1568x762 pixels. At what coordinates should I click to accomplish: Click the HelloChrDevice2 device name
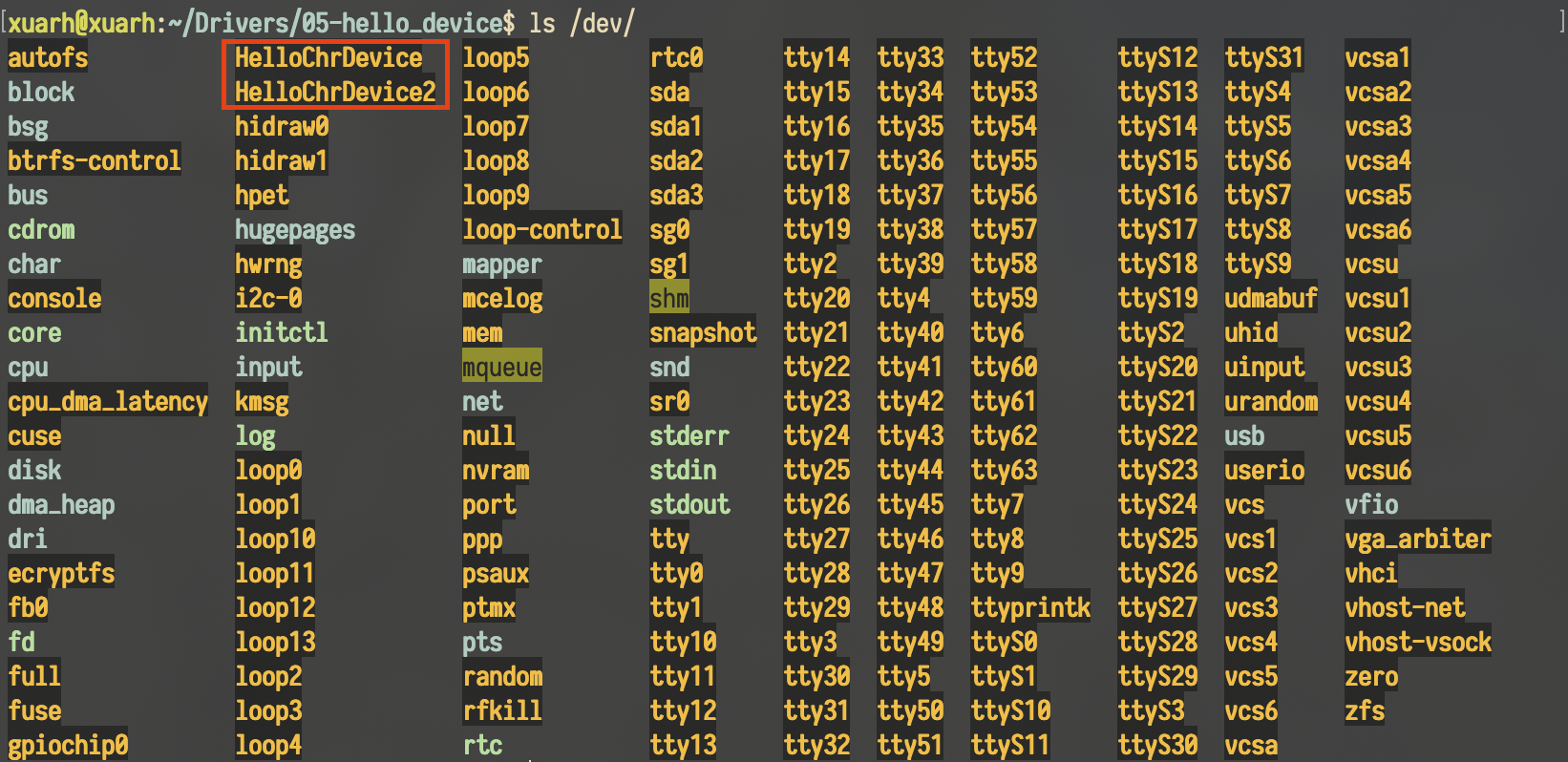tap(335, 93)
